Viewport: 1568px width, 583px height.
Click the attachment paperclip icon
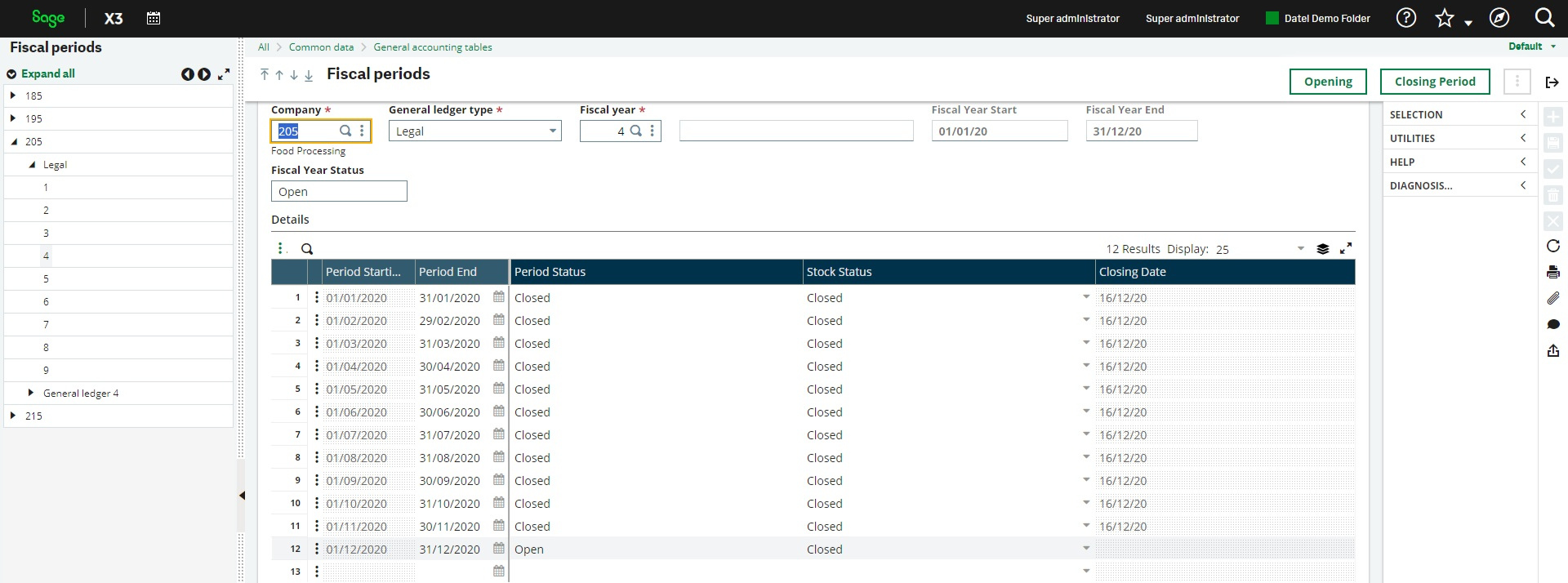click(x=1553, y=298)
